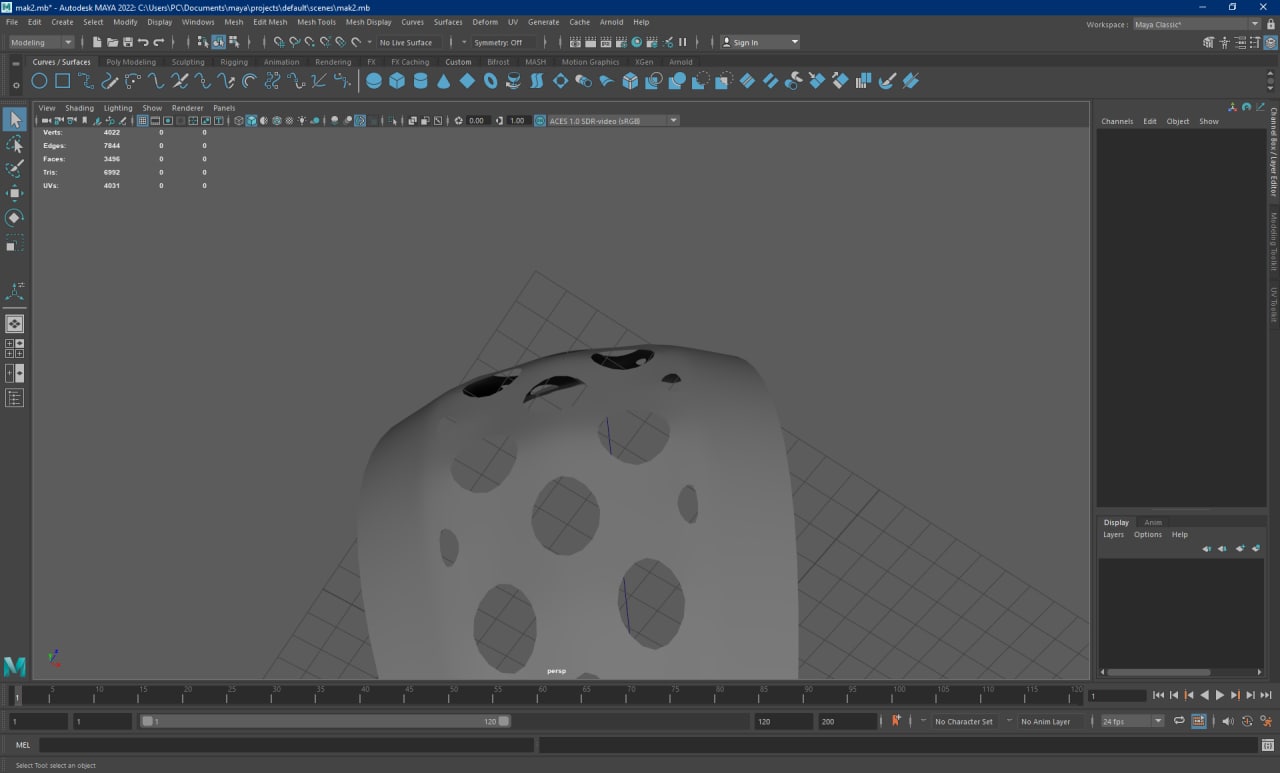Activate the Lasso Select tool
The width and height of the screenshot is (1280, 773).
click(x=15, y=145)
